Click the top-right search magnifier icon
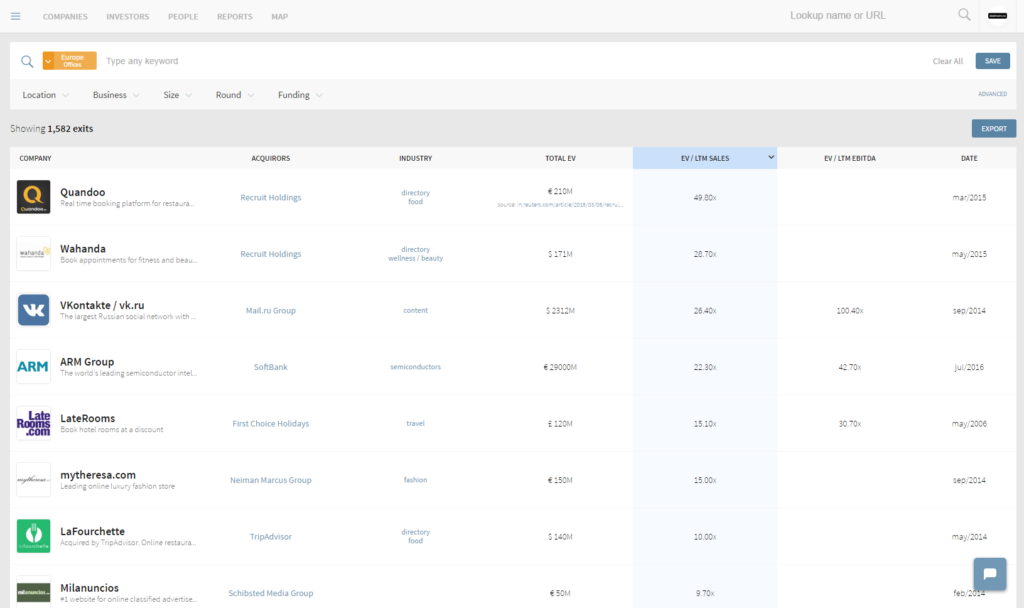This screenshot has width=1024, height=608. pos(964,15)
